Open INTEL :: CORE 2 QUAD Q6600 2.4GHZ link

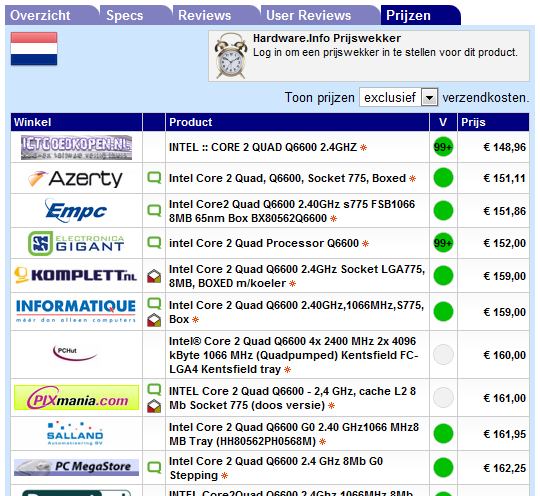click(x=263, y=147)
